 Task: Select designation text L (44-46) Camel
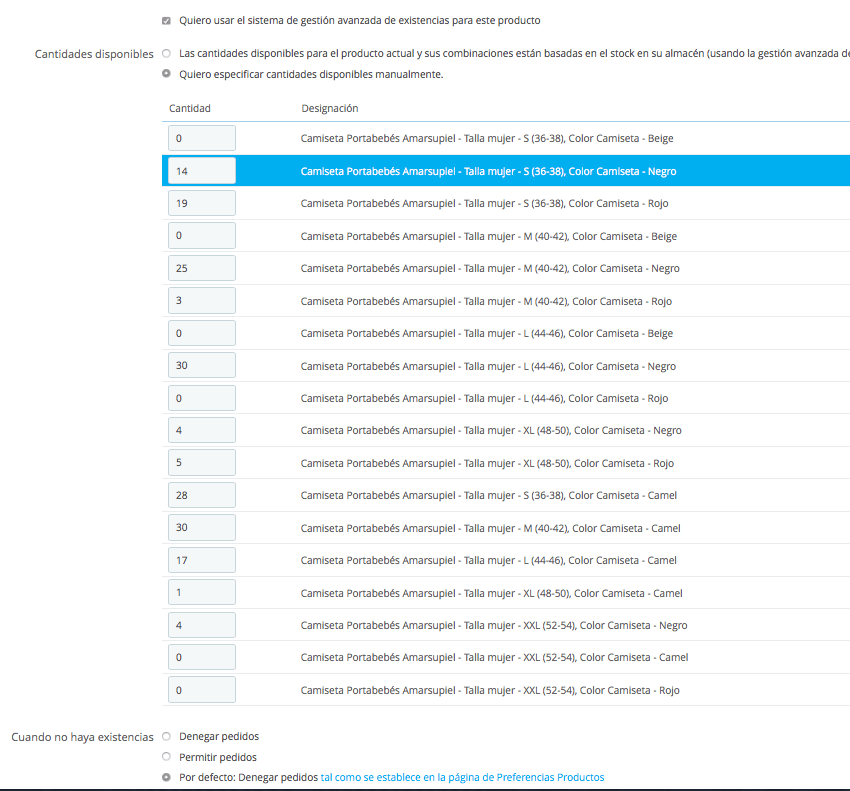[x=488, y=561]
